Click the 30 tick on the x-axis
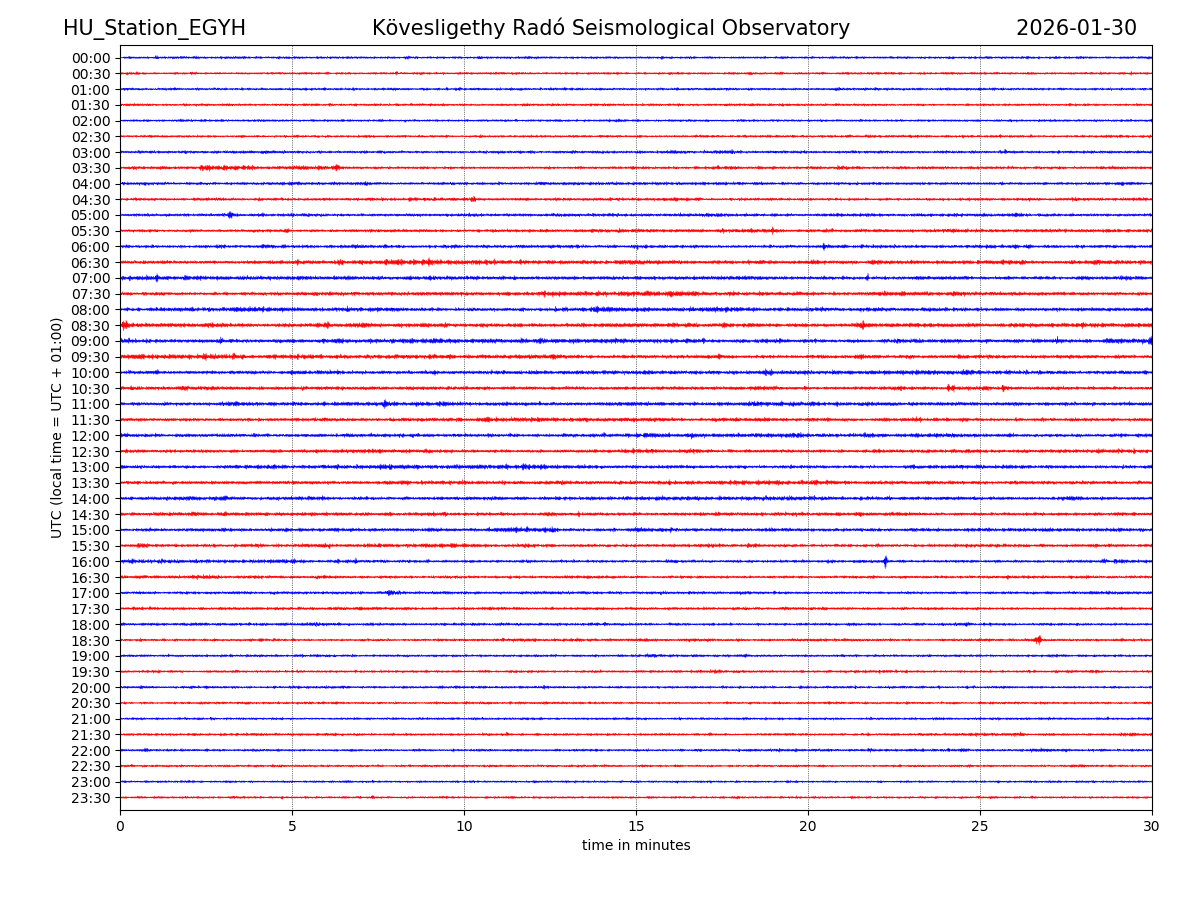 pyautogui.click(x=1152, y=827)
